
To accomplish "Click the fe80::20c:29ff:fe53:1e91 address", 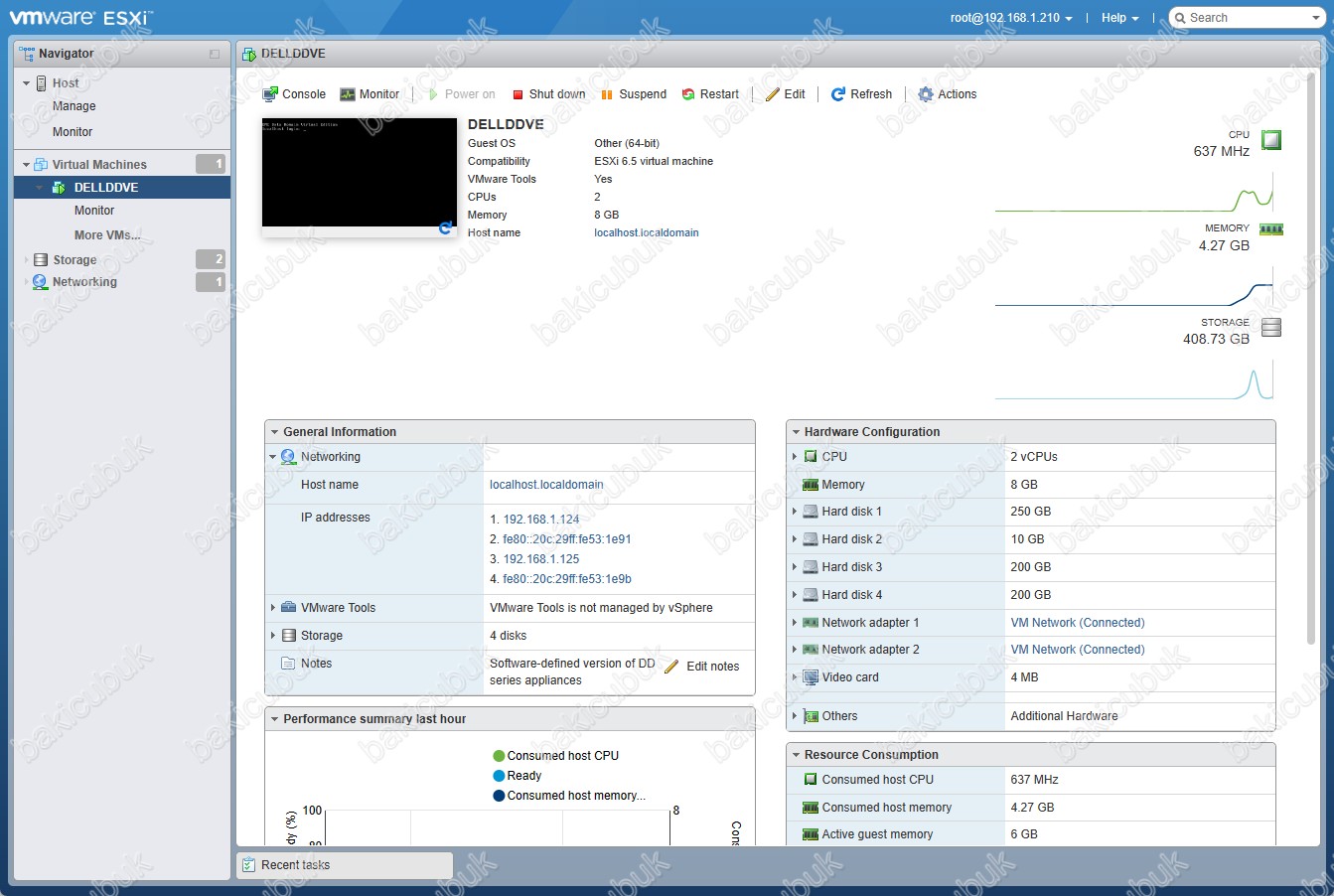I will [x=567, y=539].
